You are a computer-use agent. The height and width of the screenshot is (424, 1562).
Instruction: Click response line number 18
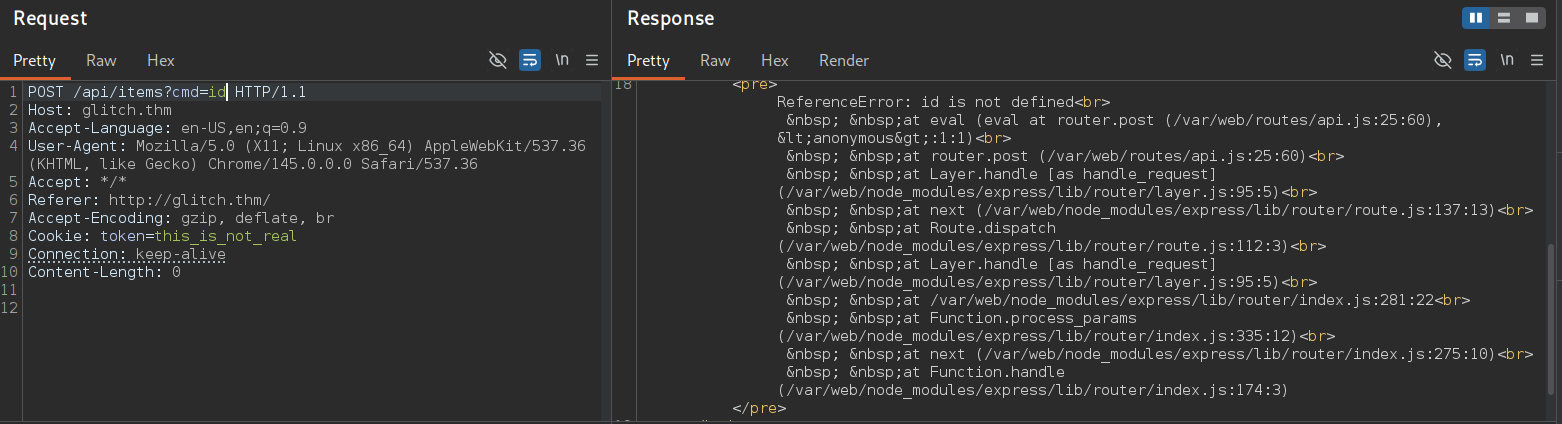tap(623, 84)
